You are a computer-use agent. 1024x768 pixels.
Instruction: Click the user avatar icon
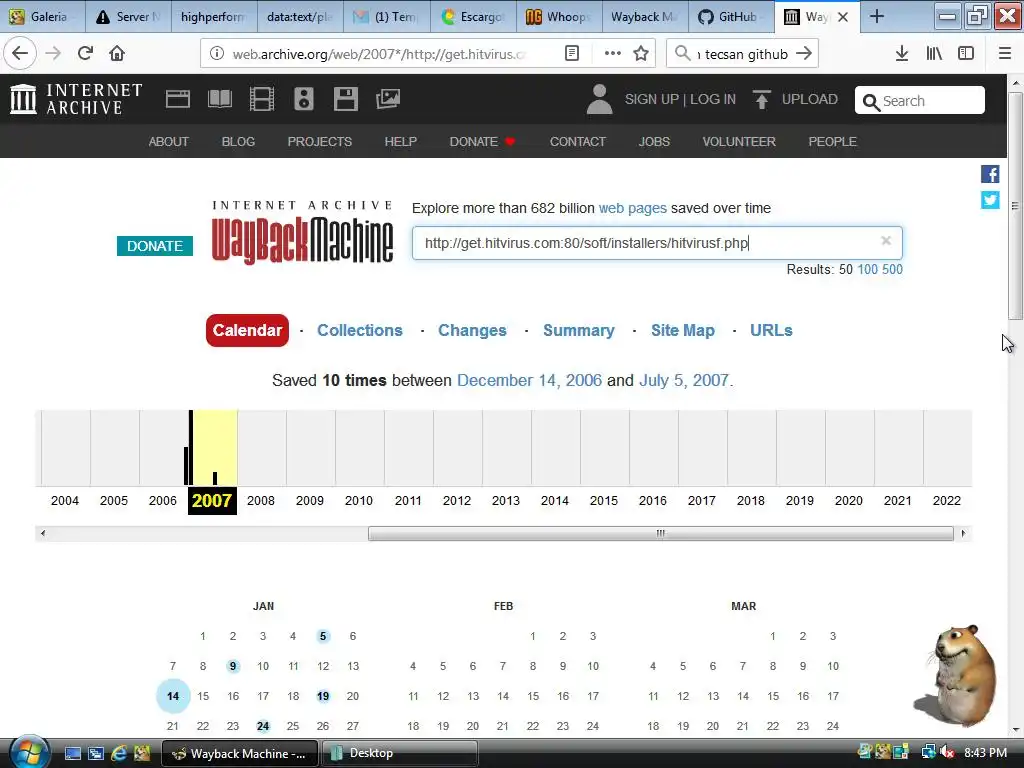[599, 99]
